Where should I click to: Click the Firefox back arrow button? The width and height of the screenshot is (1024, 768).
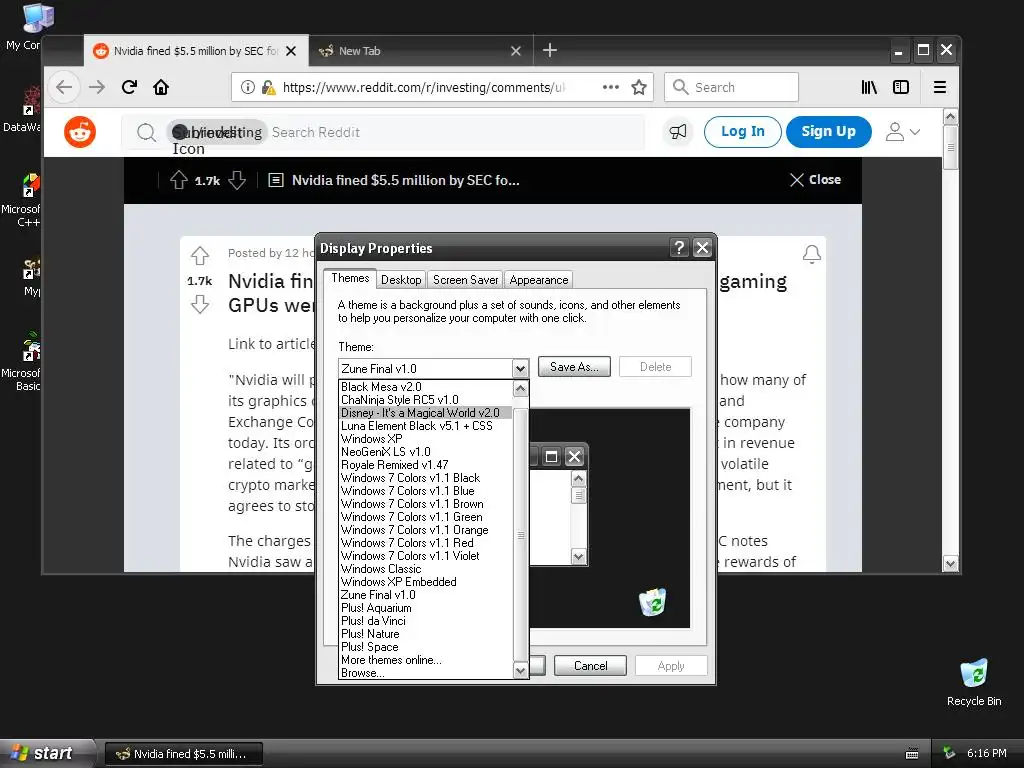(x=64, y=87)
